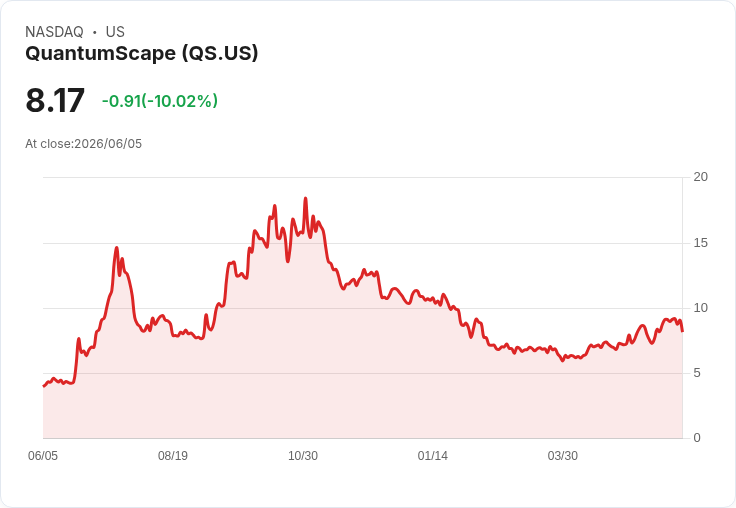Click the highest peak of the price line

click(x=306, y=199)
